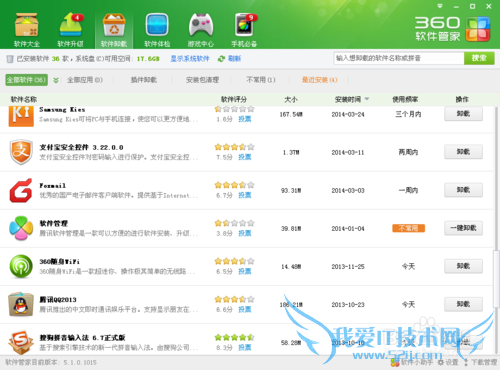Select the Foxmail name text
Screen dimensions: 500x370
pyautogui.click(x=52, y=186)
